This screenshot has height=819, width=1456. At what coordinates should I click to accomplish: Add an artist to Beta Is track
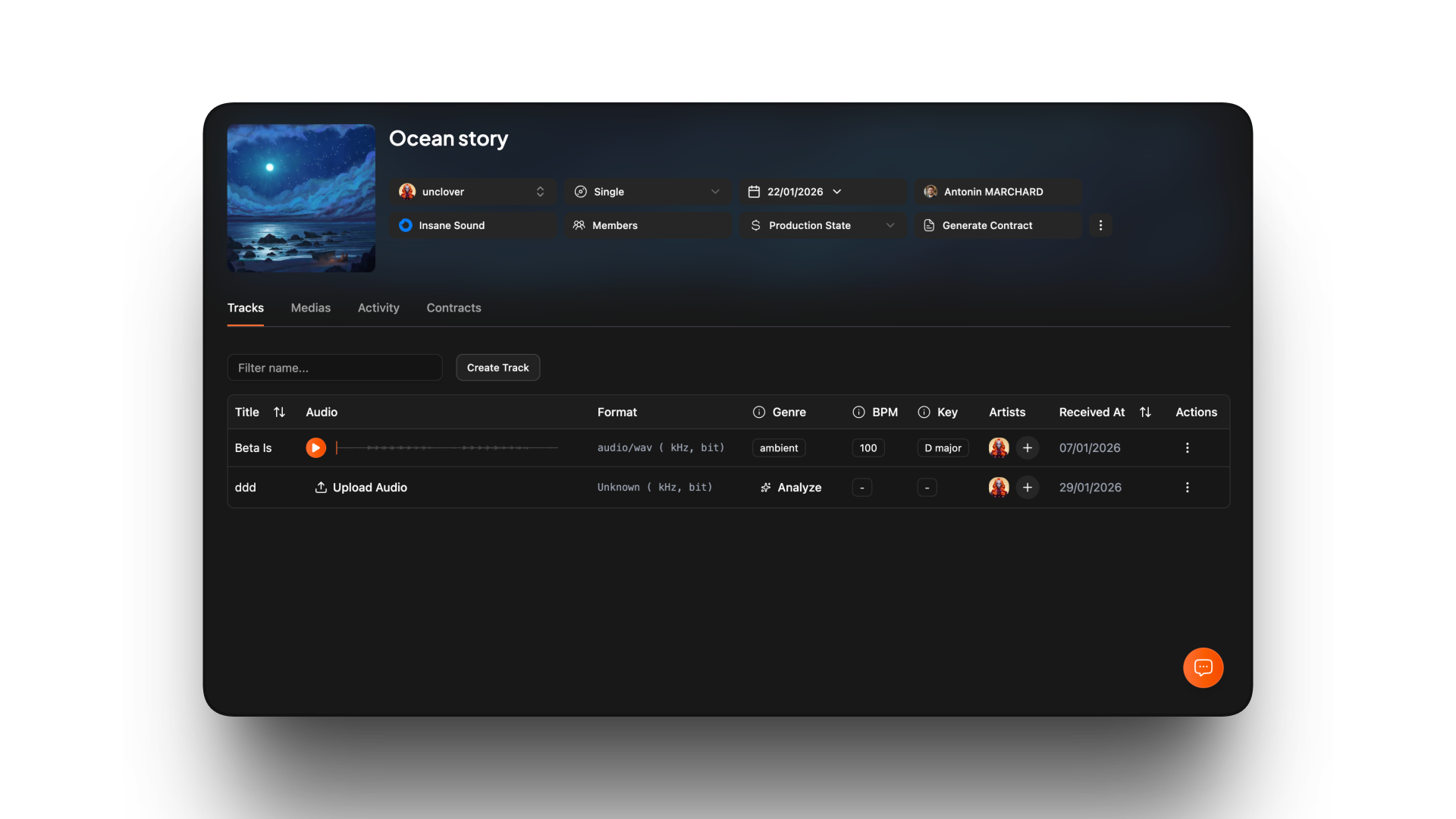pos(1028,448)
